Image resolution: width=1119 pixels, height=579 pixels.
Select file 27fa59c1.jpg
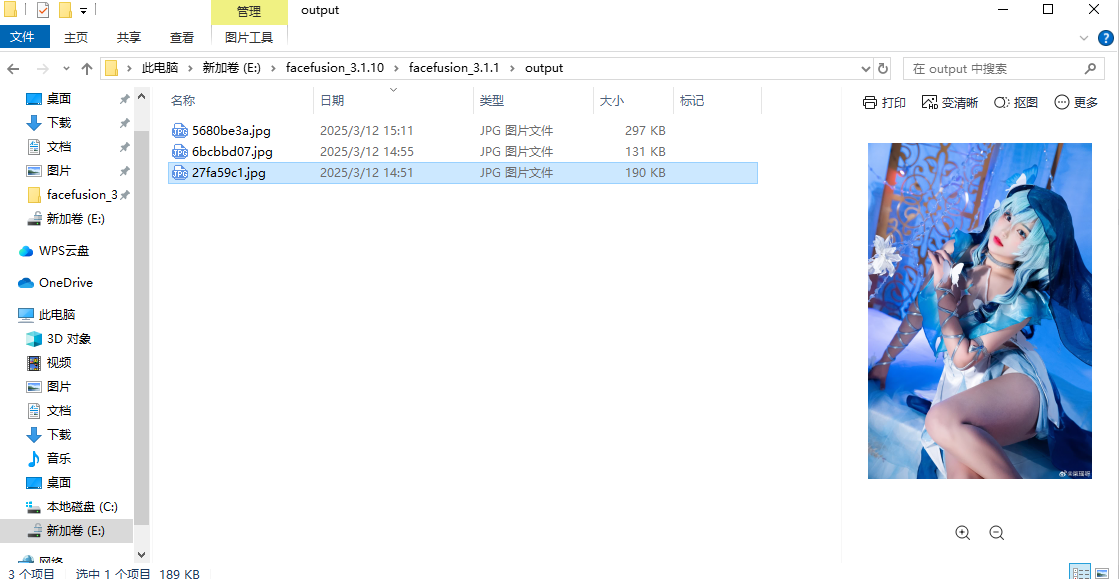(x=462, y=173)
